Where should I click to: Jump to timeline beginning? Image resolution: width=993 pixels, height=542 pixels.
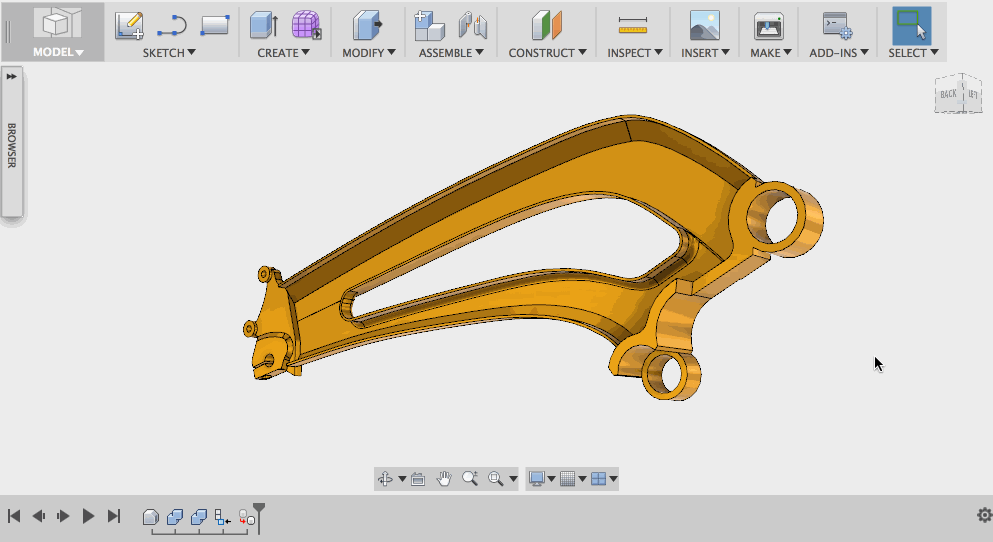[x=14, y=516]
